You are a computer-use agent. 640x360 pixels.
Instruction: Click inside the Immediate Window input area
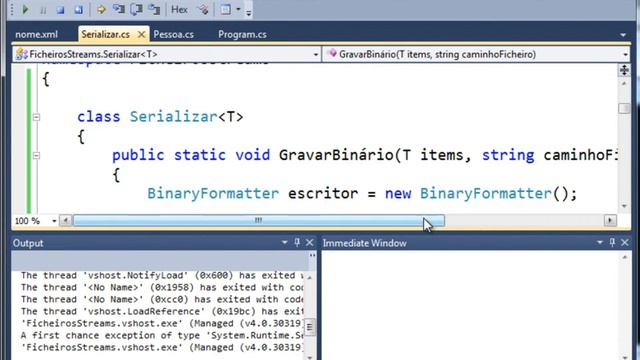pos(471,305)
